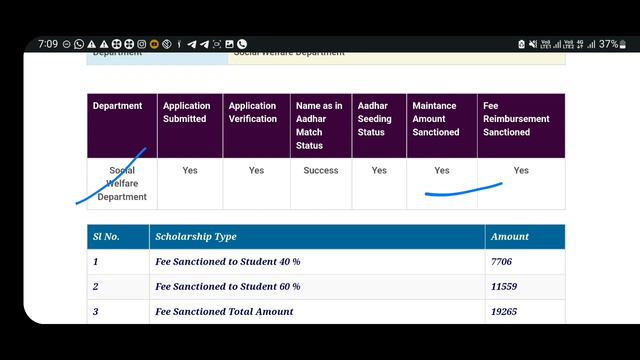Tap the Telegram icon beside the screenshot icon
This screenshot has height=360, width=640.
pos(204,44)
